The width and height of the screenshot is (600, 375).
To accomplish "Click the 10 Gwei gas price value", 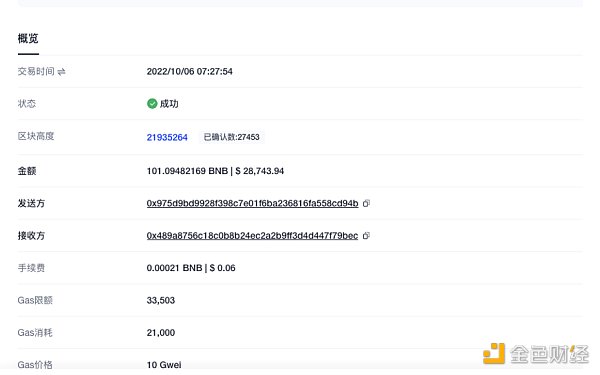I will point(164,365).
